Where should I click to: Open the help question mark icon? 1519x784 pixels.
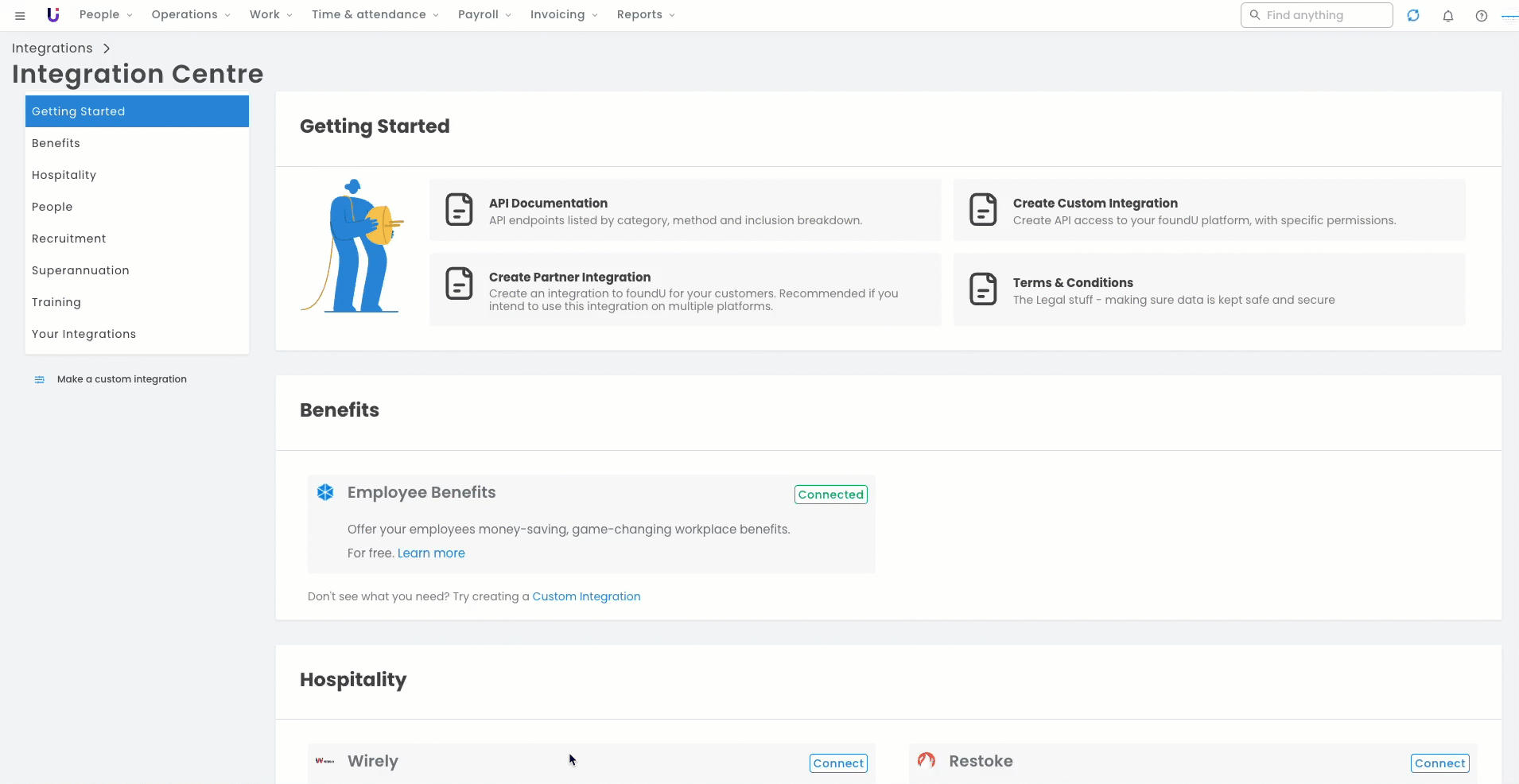click(x=1481, y=16)
